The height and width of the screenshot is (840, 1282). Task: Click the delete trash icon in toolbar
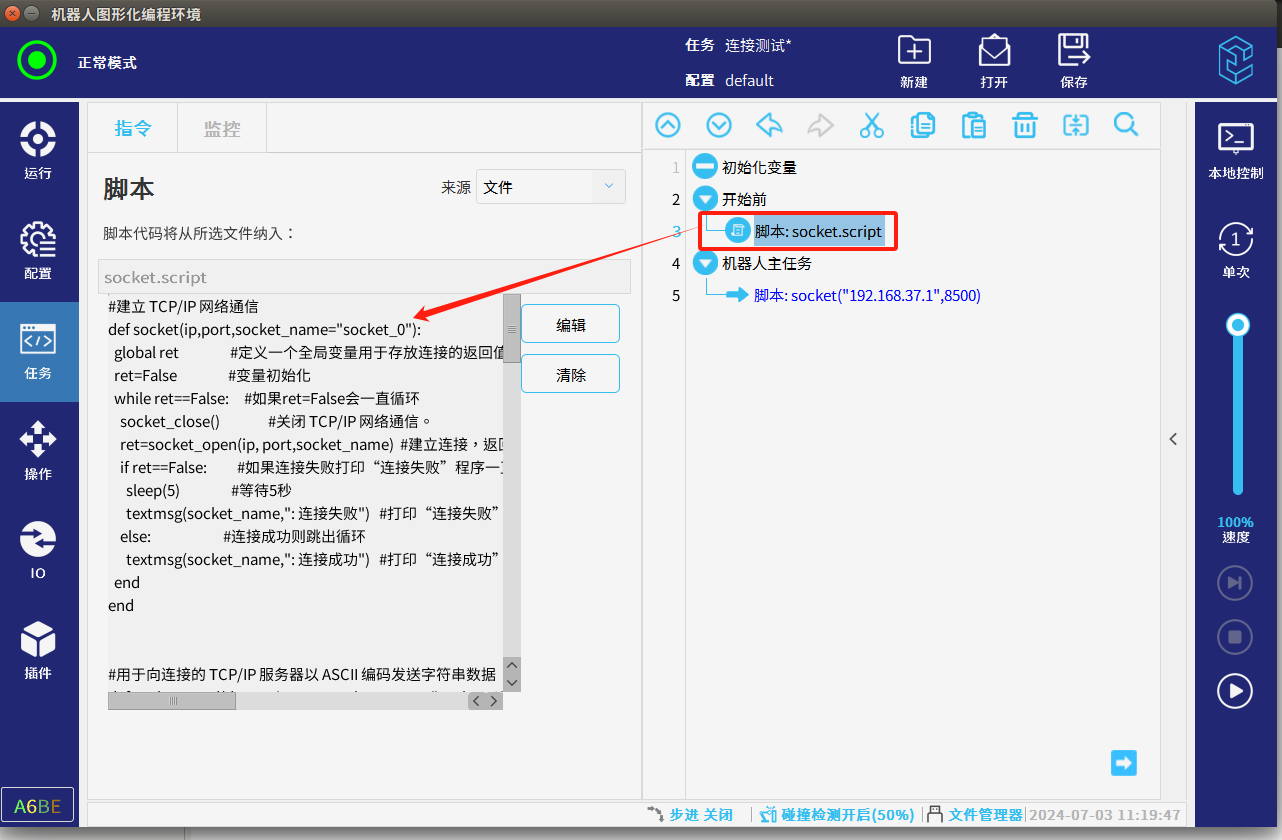(x=1024, y=125)
